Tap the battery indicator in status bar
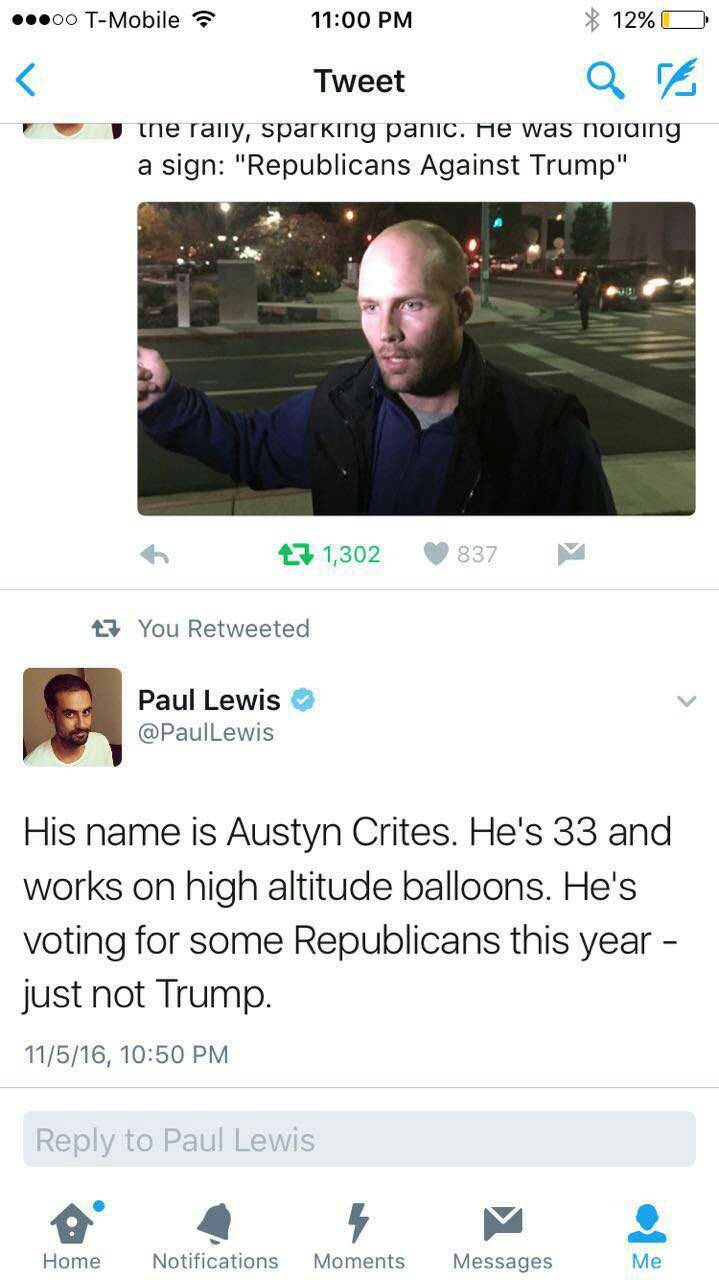The height and width of the screenshot is (1280, 719). (x=683, y=20)
